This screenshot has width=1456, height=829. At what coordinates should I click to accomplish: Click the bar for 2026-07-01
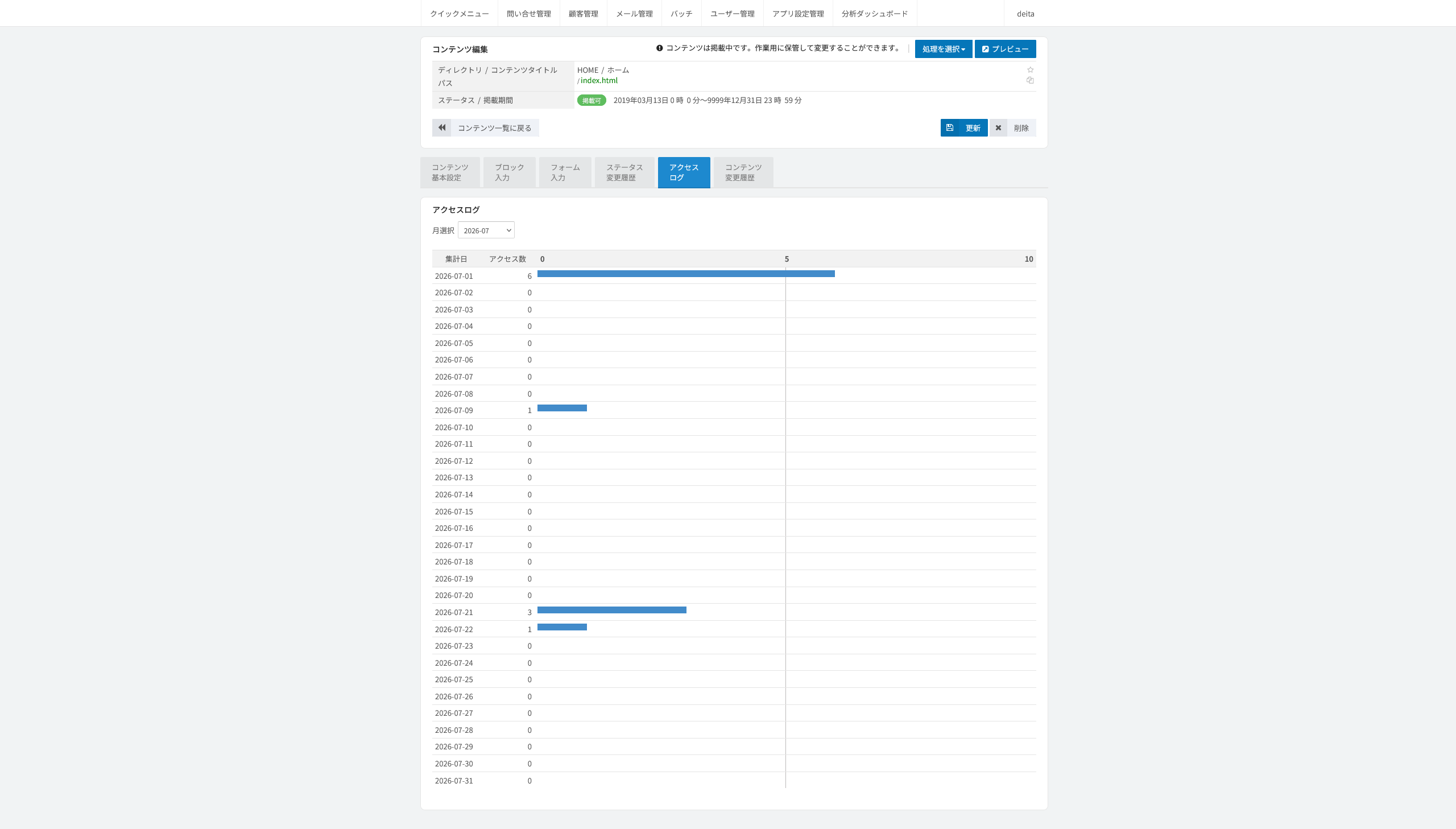(x=685, y=274)
